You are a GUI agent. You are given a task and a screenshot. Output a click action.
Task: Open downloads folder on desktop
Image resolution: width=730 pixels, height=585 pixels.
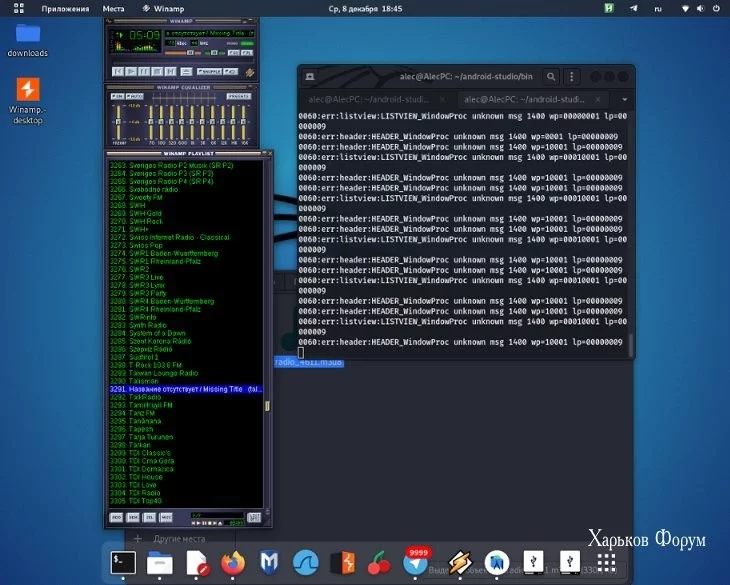pos(27,40)
